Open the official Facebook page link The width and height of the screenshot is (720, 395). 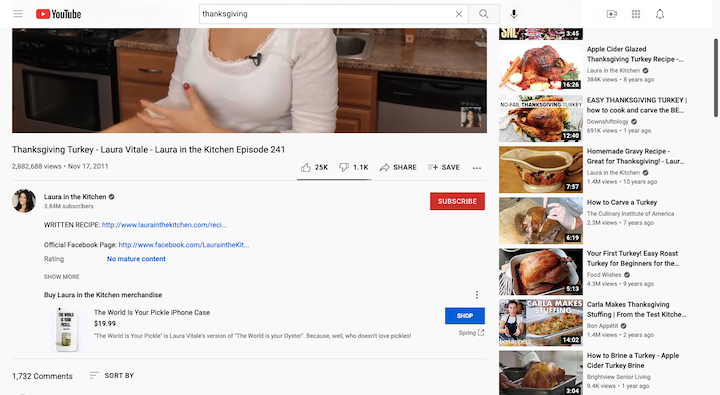(184, 245)
